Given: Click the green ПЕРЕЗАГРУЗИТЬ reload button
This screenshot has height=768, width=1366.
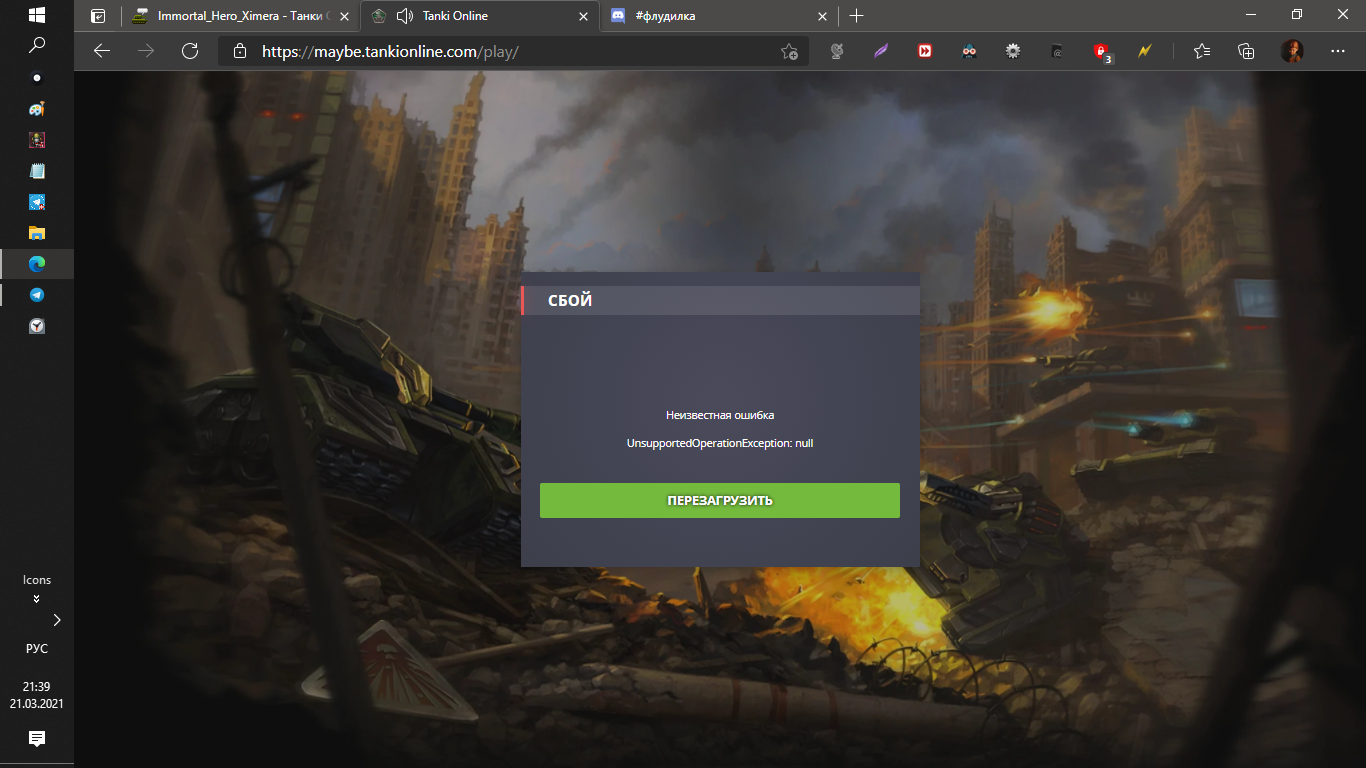Looking at the screenshot, I should (x=720, y=500).
